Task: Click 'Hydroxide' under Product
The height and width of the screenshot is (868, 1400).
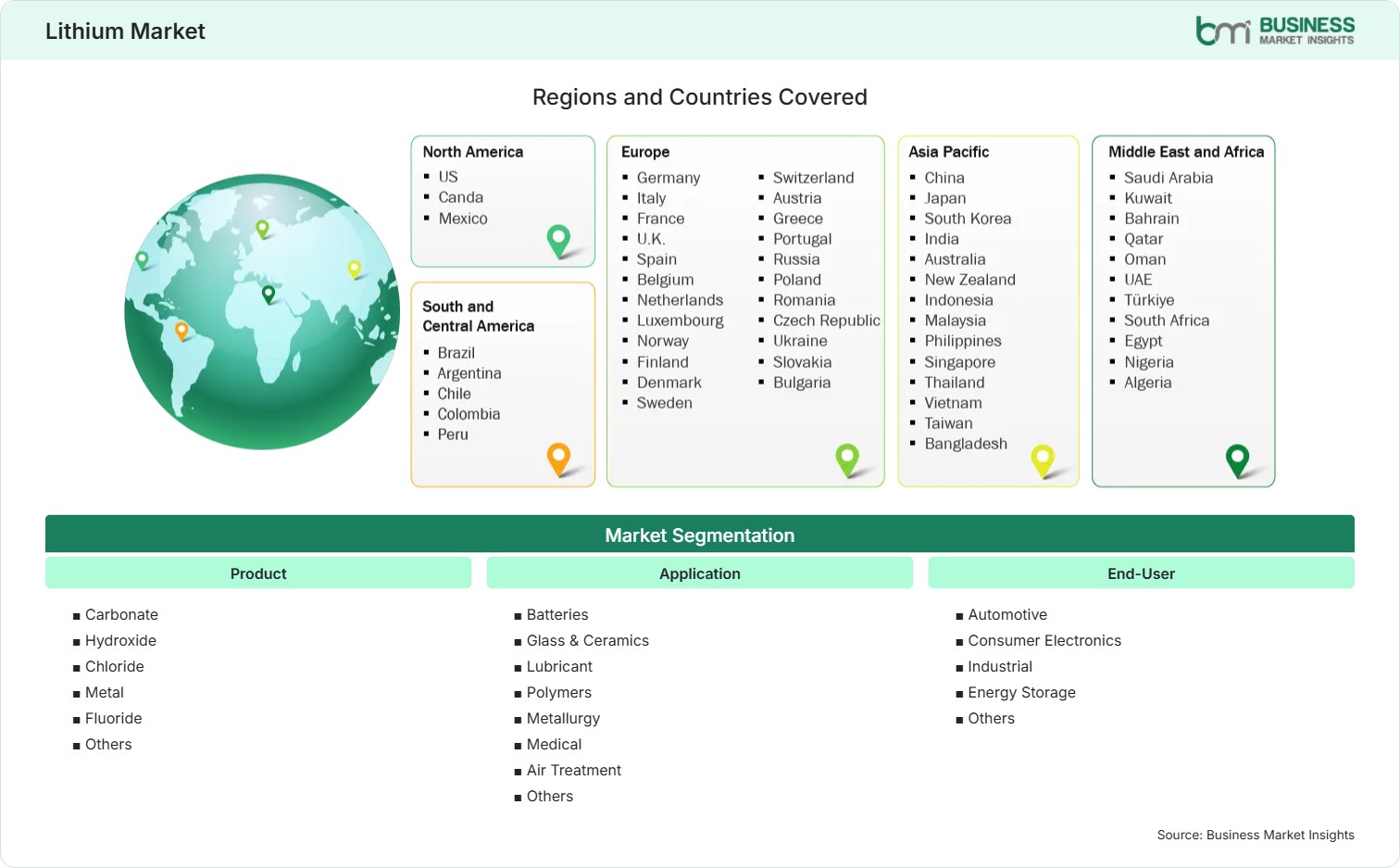Action: (120, 640)
